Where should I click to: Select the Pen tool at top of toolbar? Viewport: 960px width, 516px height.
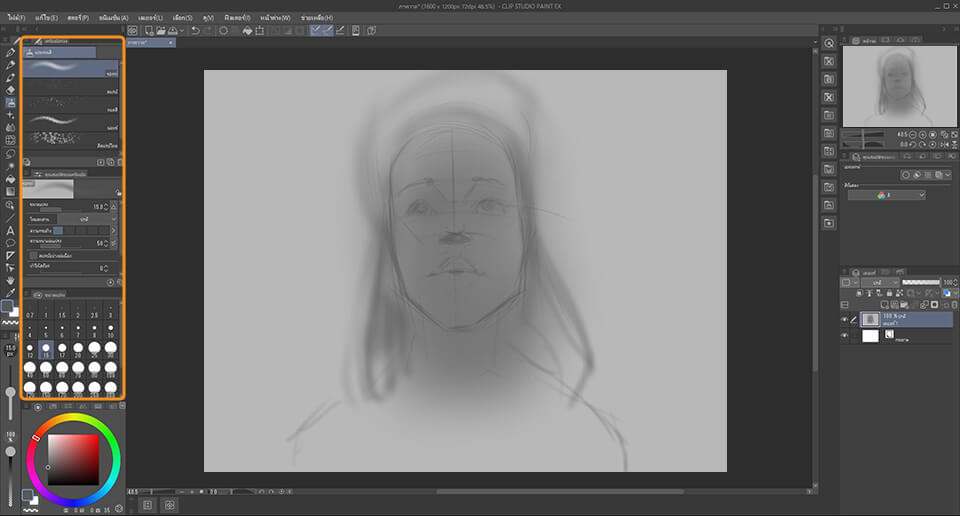point(10,52)
